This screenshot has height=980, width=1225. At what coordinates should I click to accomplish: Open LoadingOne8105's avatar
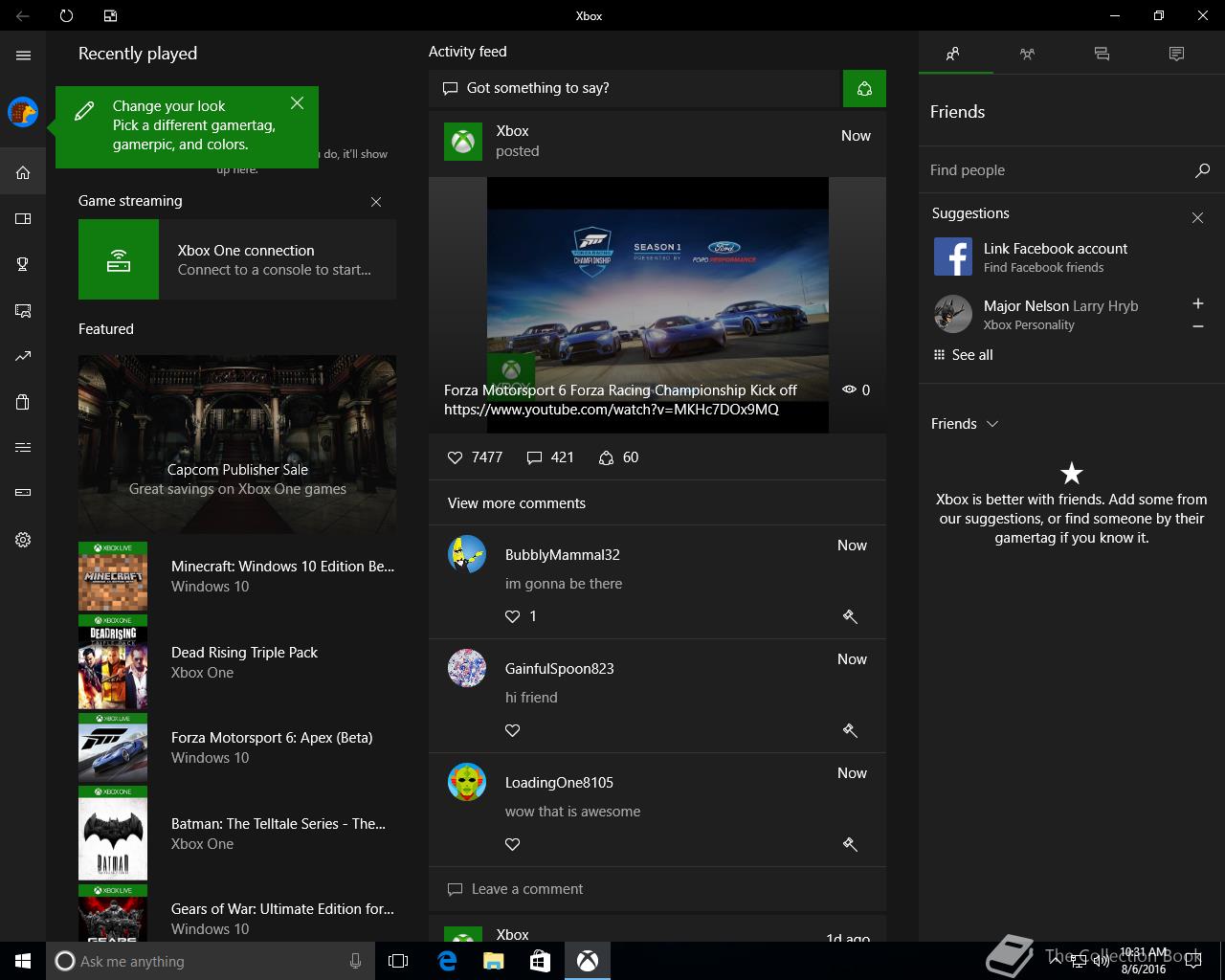tap(467, 782)
